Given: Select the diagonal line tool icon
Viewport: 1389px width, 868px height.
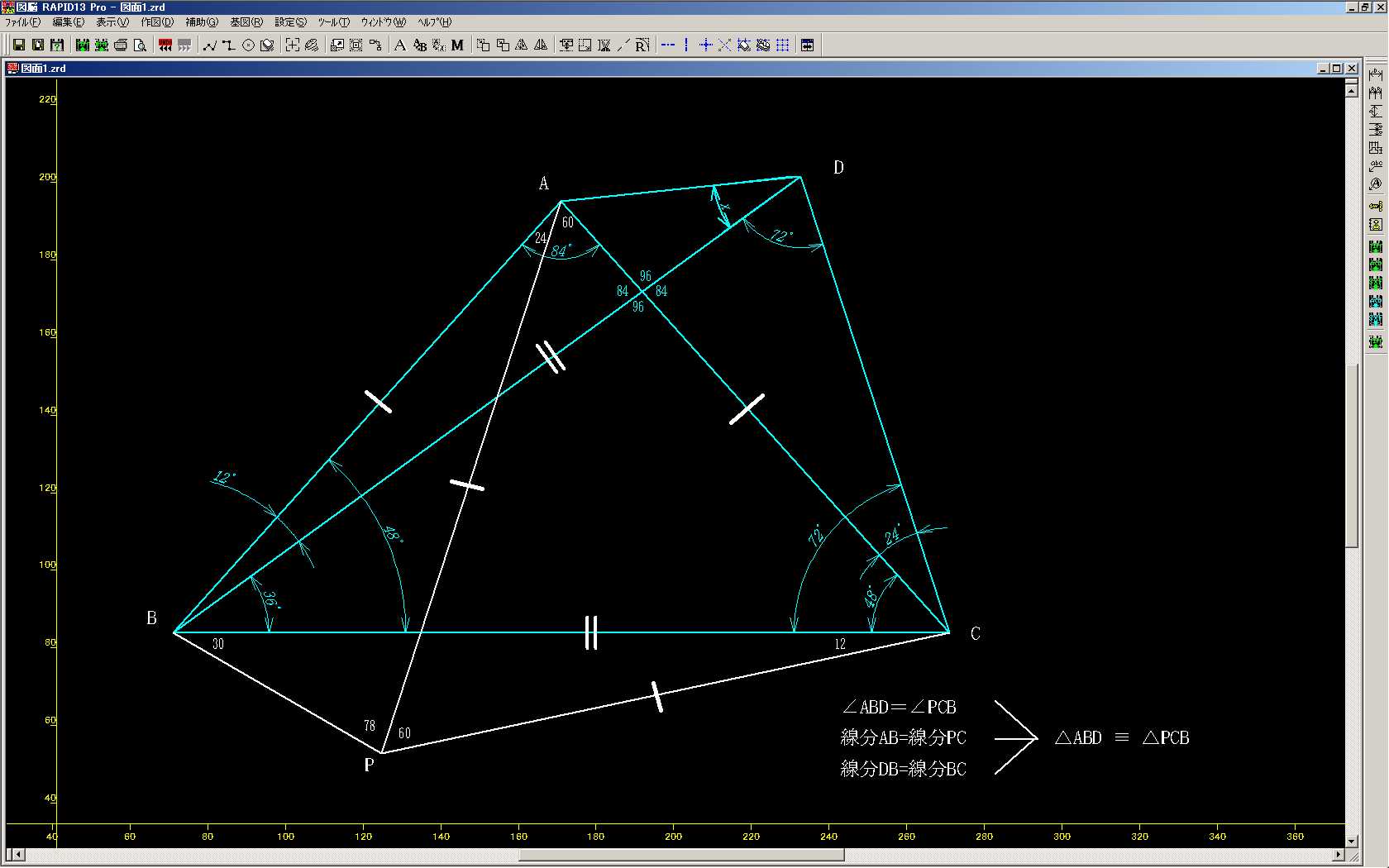Looking at the screenshot, I should point(623,45).
